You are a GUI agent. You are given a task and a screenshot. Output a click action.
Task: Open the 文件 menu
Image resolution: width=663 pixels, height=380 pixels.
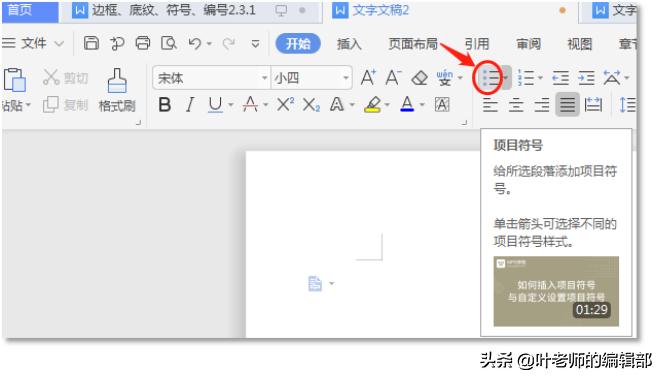[x=33, y=43]
